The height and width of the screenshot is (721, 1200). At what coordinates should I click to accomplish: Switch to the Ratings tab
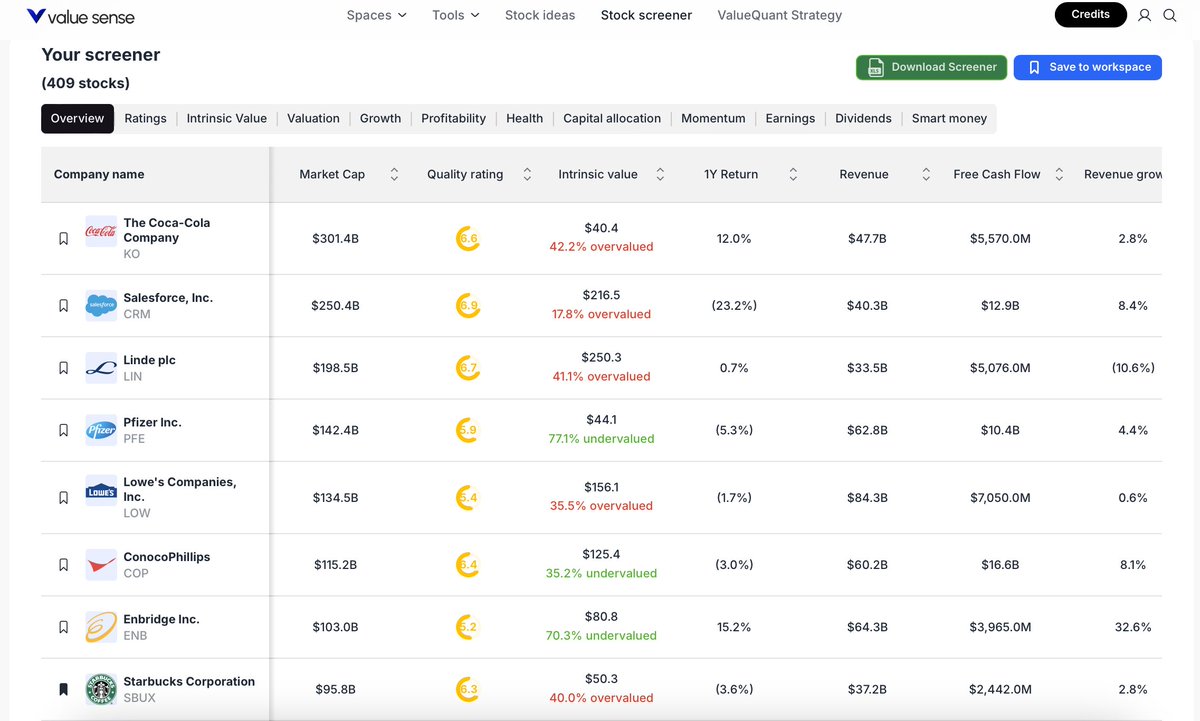pyautogui.click(x=145, y=118)
